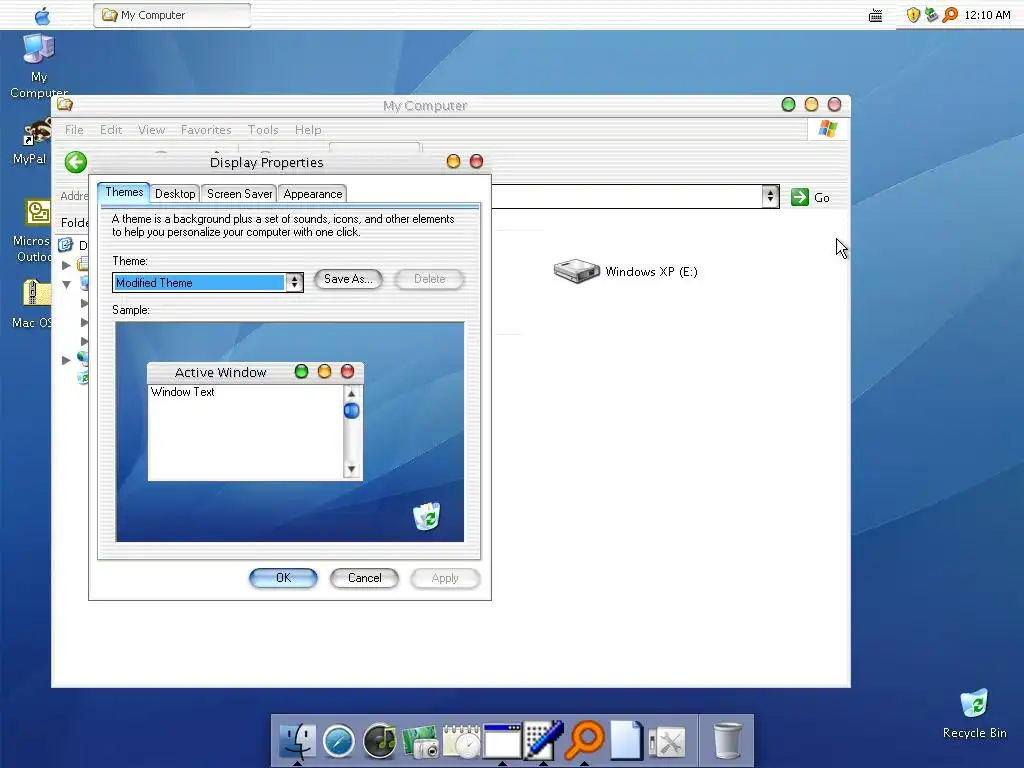Expand bottom network tree node arrow

point(66,360)
